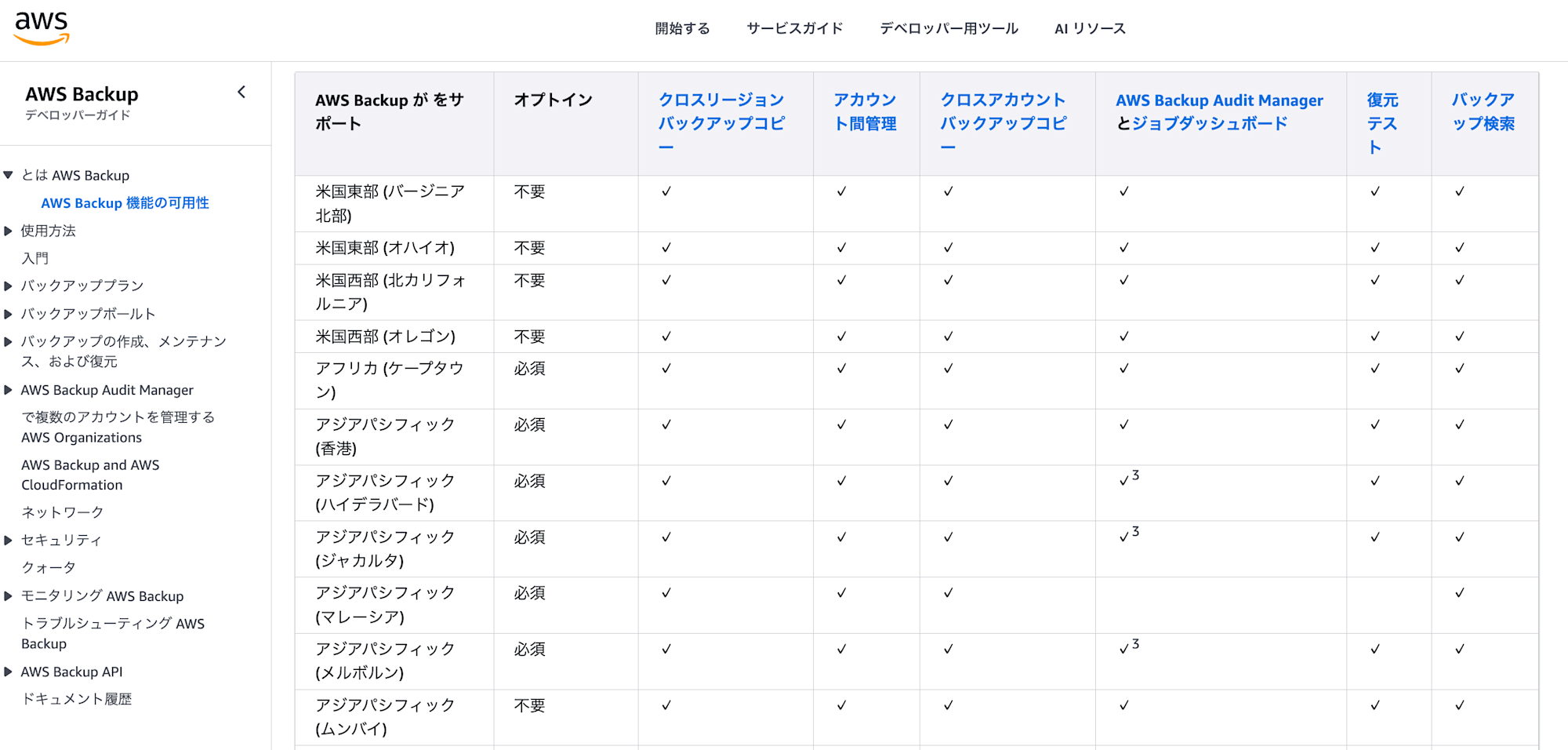The image size is (1568, 750).
Task: Open AWS Organizations account management page
Action: [118, 427]
